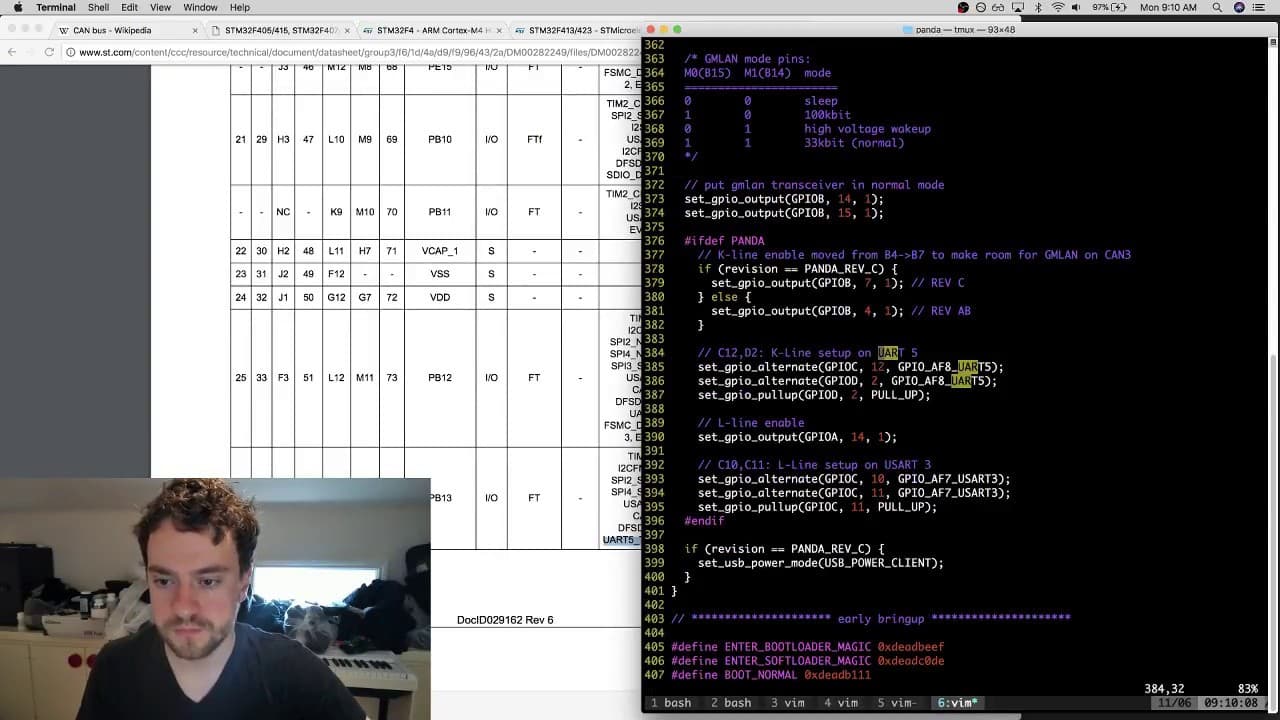Switch to CAN bus - Wikipedia tab
This screenshot has width=1280, height=720.
(x=128, y=30)
